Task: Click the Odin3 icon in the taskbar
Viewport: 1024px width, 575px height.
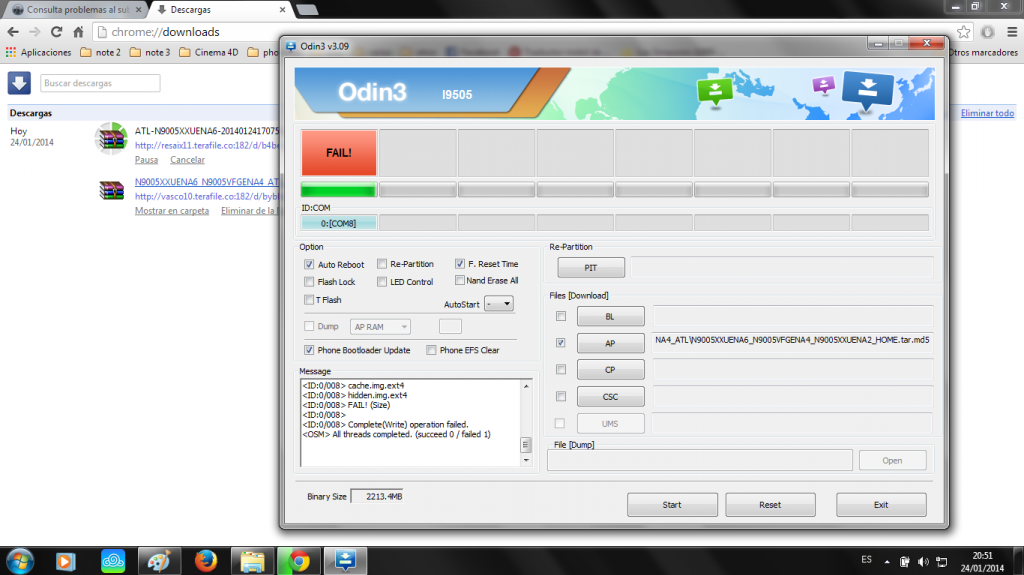Action: pos(344,560)
